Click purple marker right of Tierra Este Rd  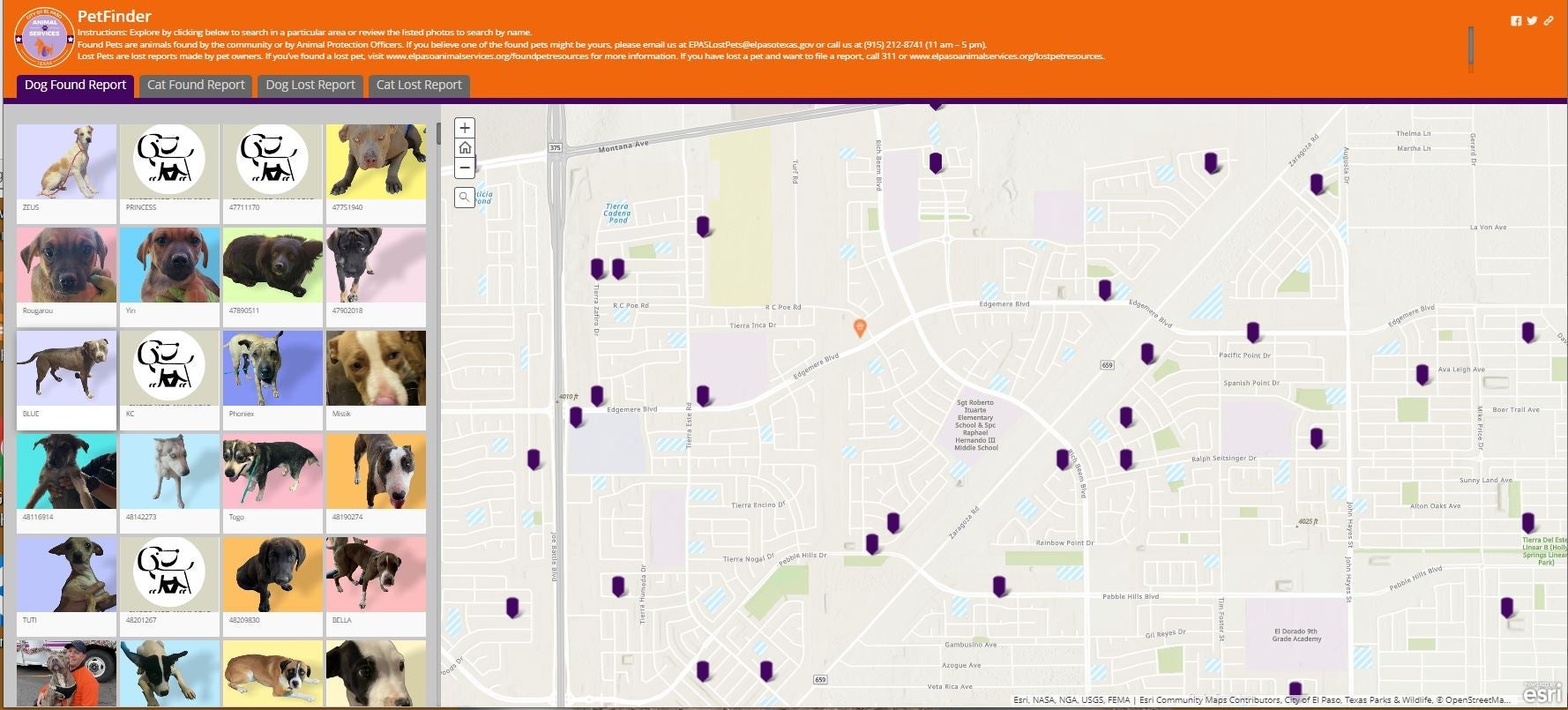[x=703, y=396]
